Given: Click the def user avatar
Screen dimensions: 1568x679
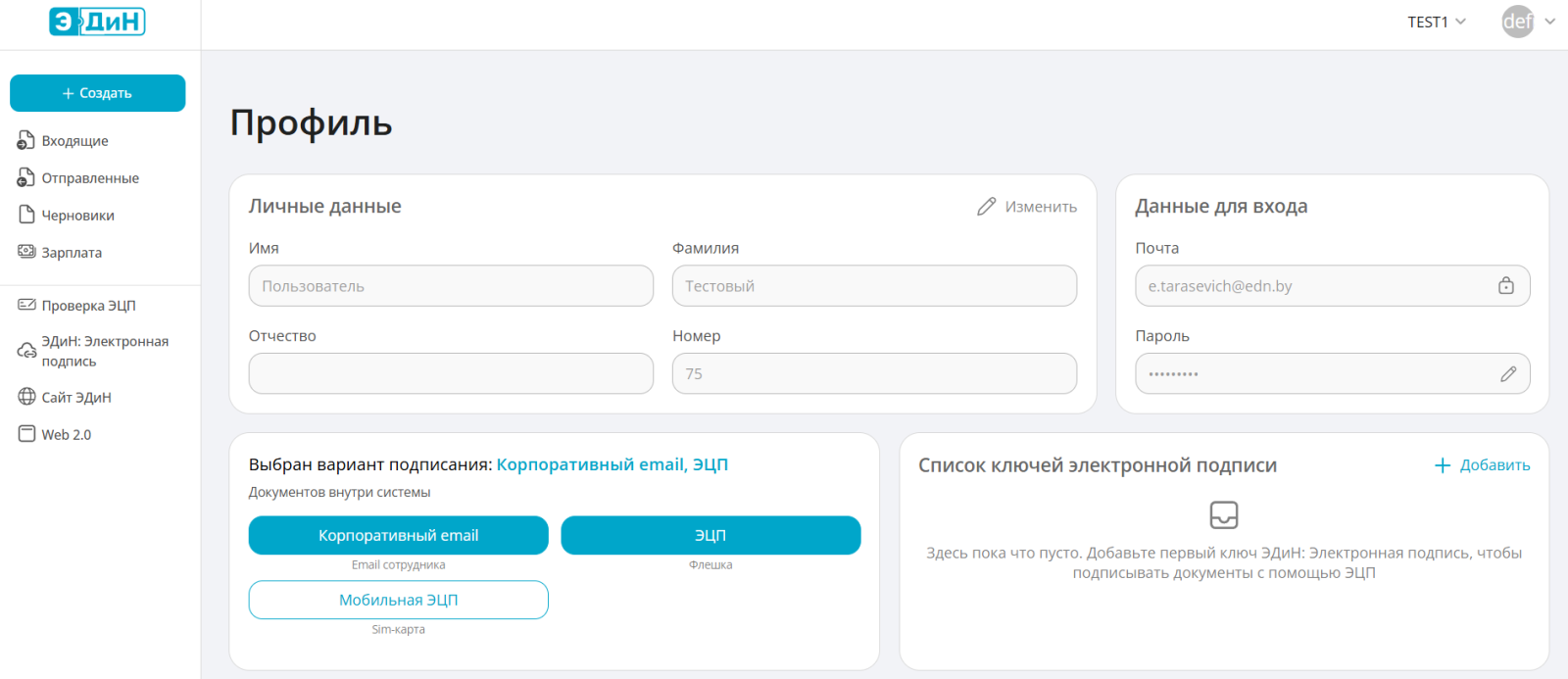Looking at the screenshot, I should coord(1517,22).
